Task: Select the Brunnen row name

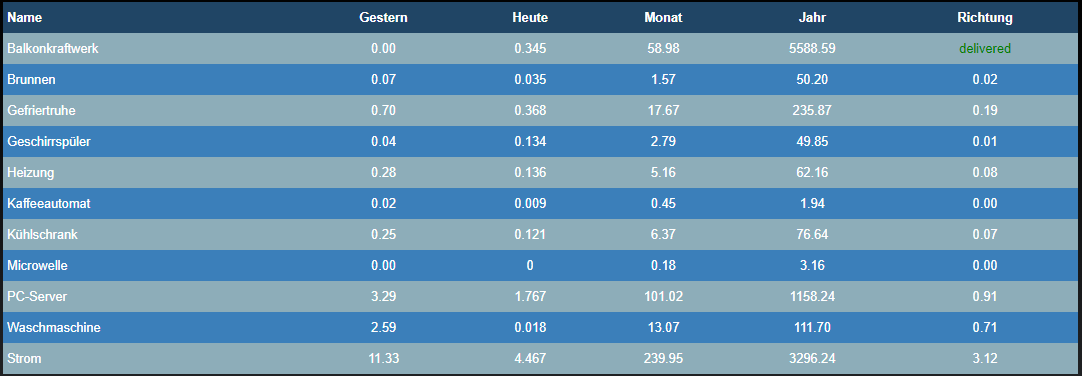Action: pyautogui.click(x=31, y=79)
